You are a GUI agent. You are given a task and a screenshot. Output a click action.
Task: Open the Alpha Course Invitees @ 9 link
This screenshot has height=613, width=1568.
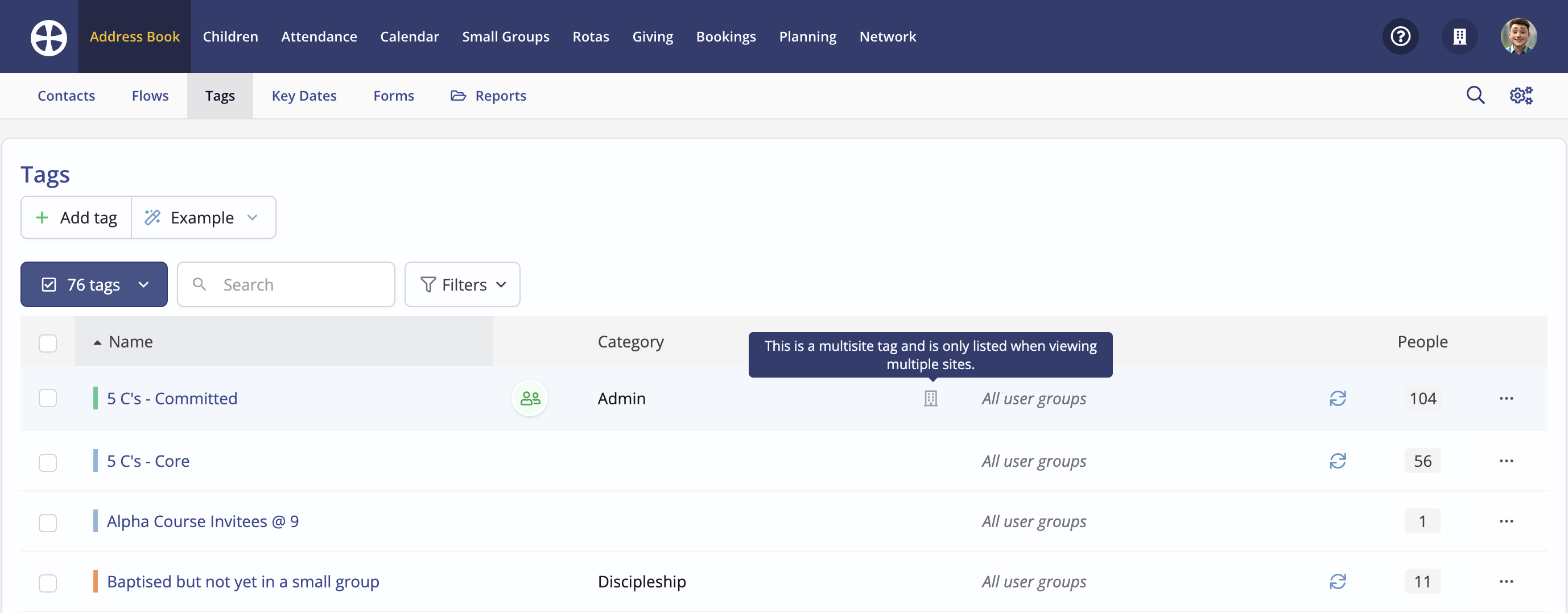coord(203,521)
